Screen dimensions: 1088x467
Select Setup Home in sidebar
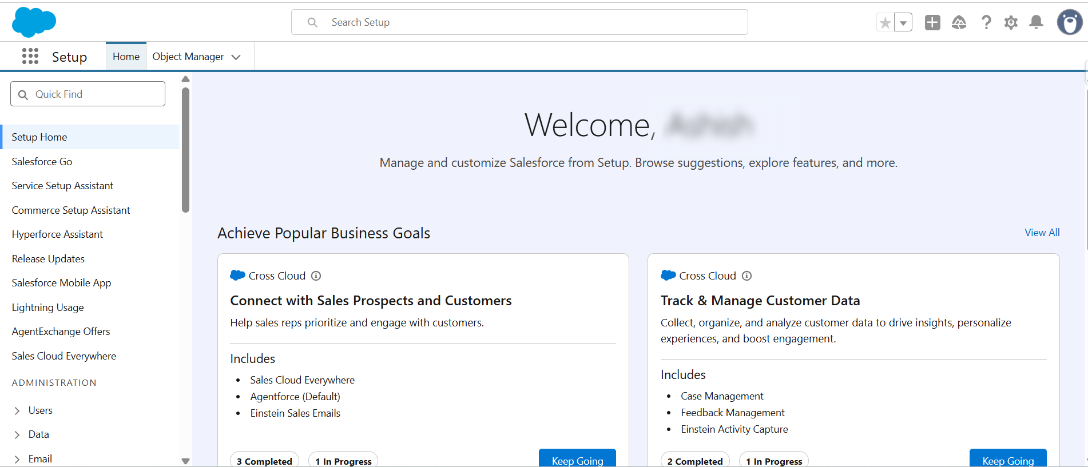[90, 137]
